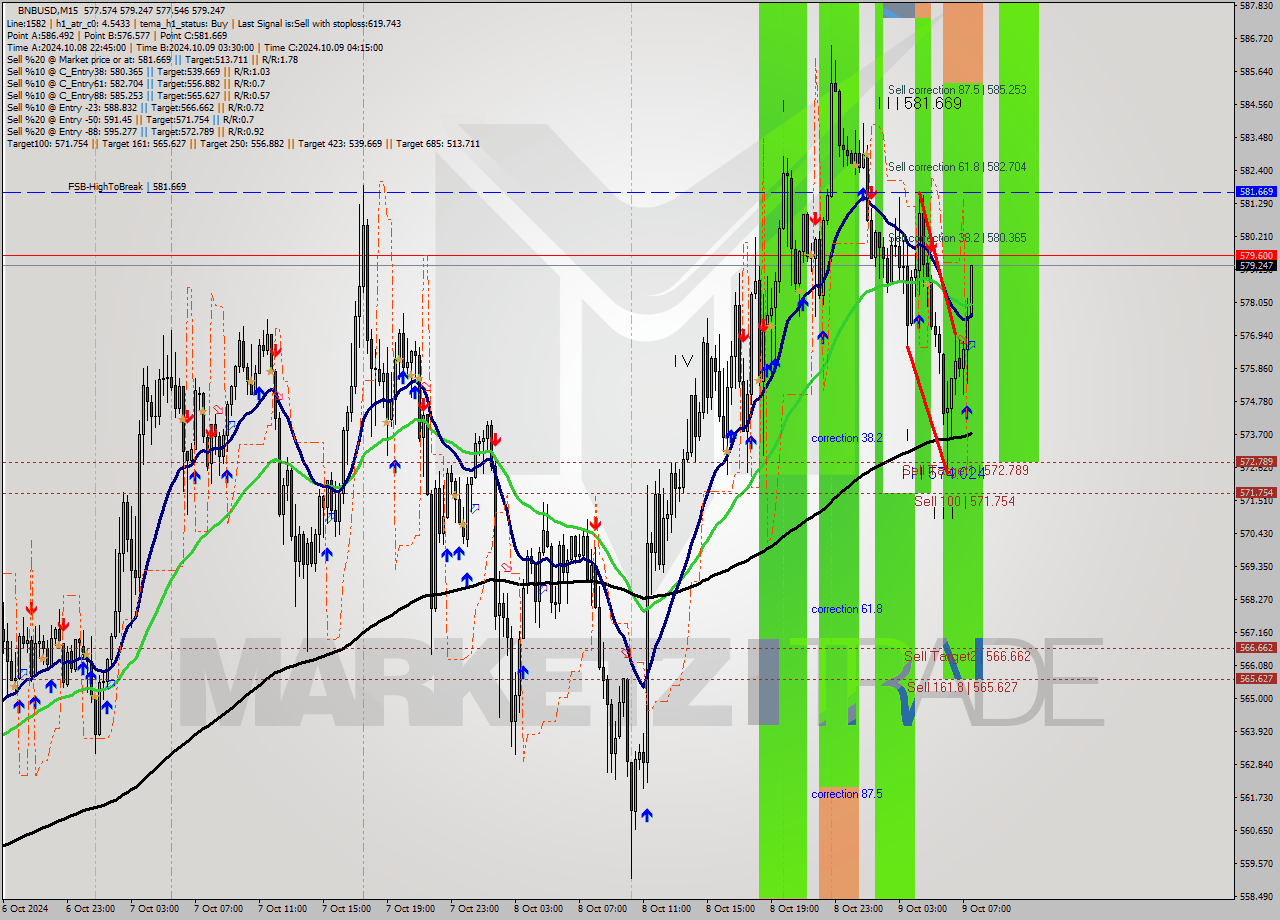The height and width of the screenshot is (920, 1280).
Task: Click the 'Sell correction 61.8 | 582.704' label
Action: pyautogui.click(x=957, y=167)
